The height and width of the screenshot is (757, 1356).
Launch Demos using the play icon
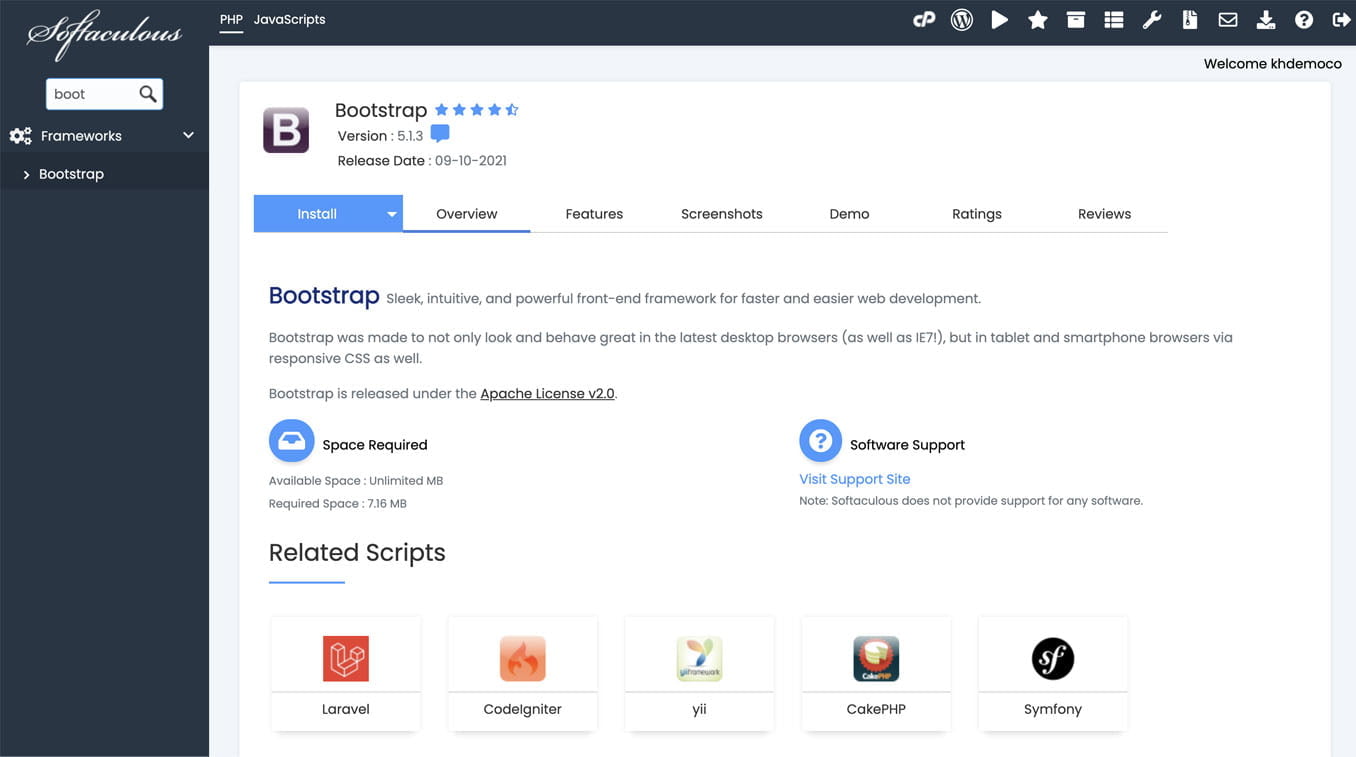tap(999, 18)
